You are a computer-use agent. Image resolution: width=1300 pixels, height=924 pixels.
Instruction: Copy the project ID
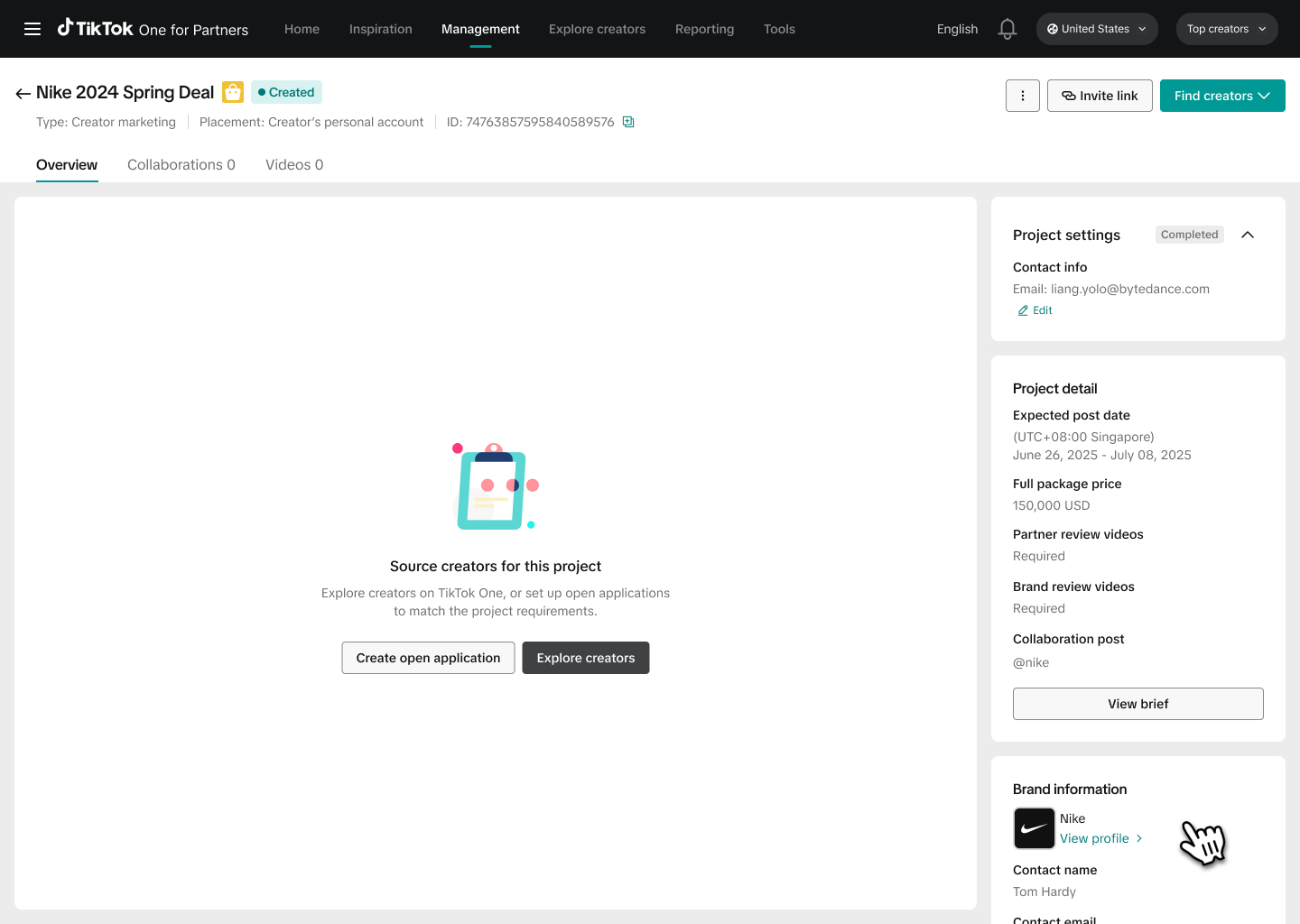[628, 122]
